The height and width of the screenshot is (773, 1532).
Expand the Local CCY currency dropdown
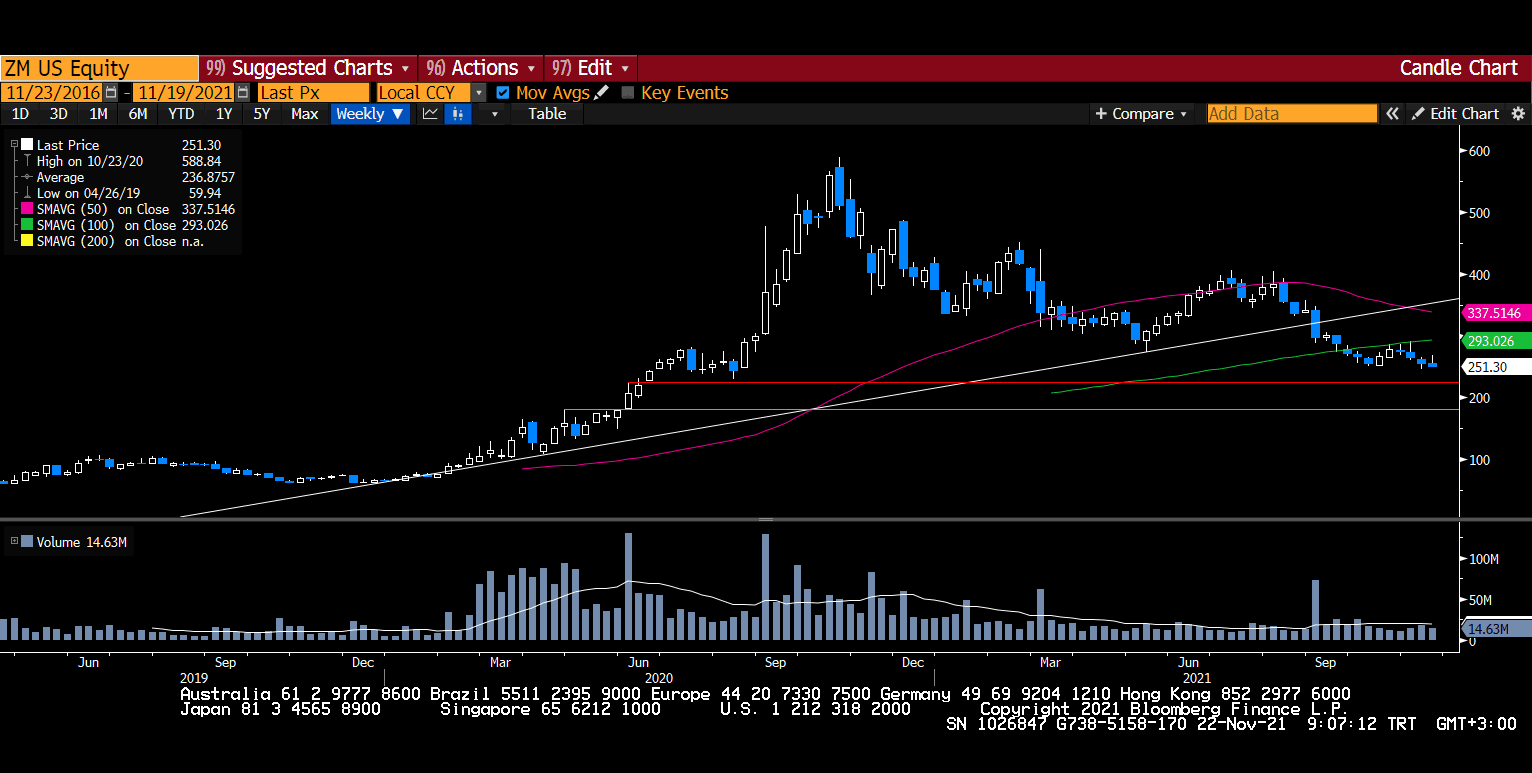click(479, 92)
